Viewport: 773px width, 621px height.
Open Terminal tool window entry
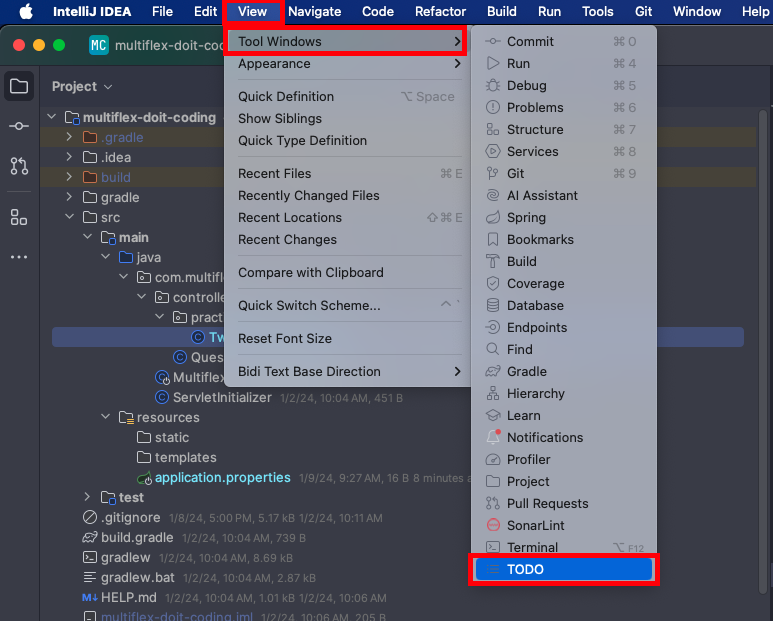[563, 548]
